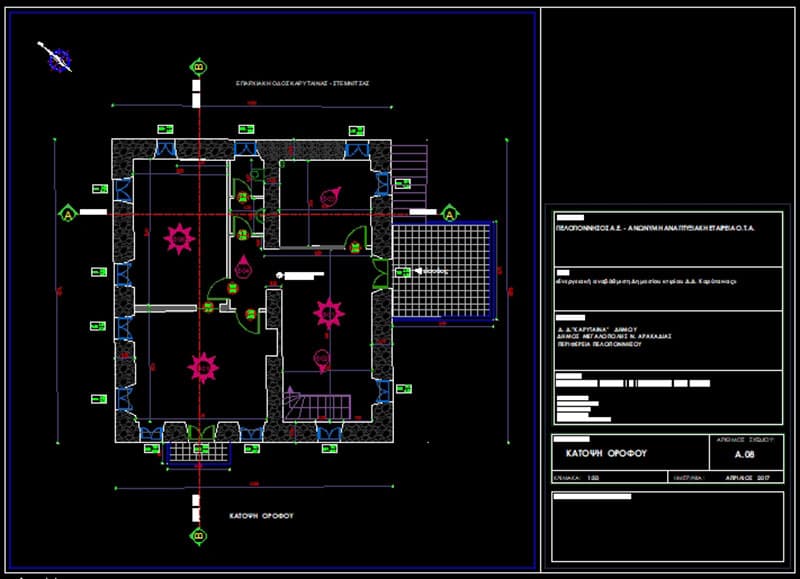Click the ΚΑΤΟΨΗ ΟΡΟΦΟΥ label below the plan
This screenshot has width=800, height=579.
(261, 516)
